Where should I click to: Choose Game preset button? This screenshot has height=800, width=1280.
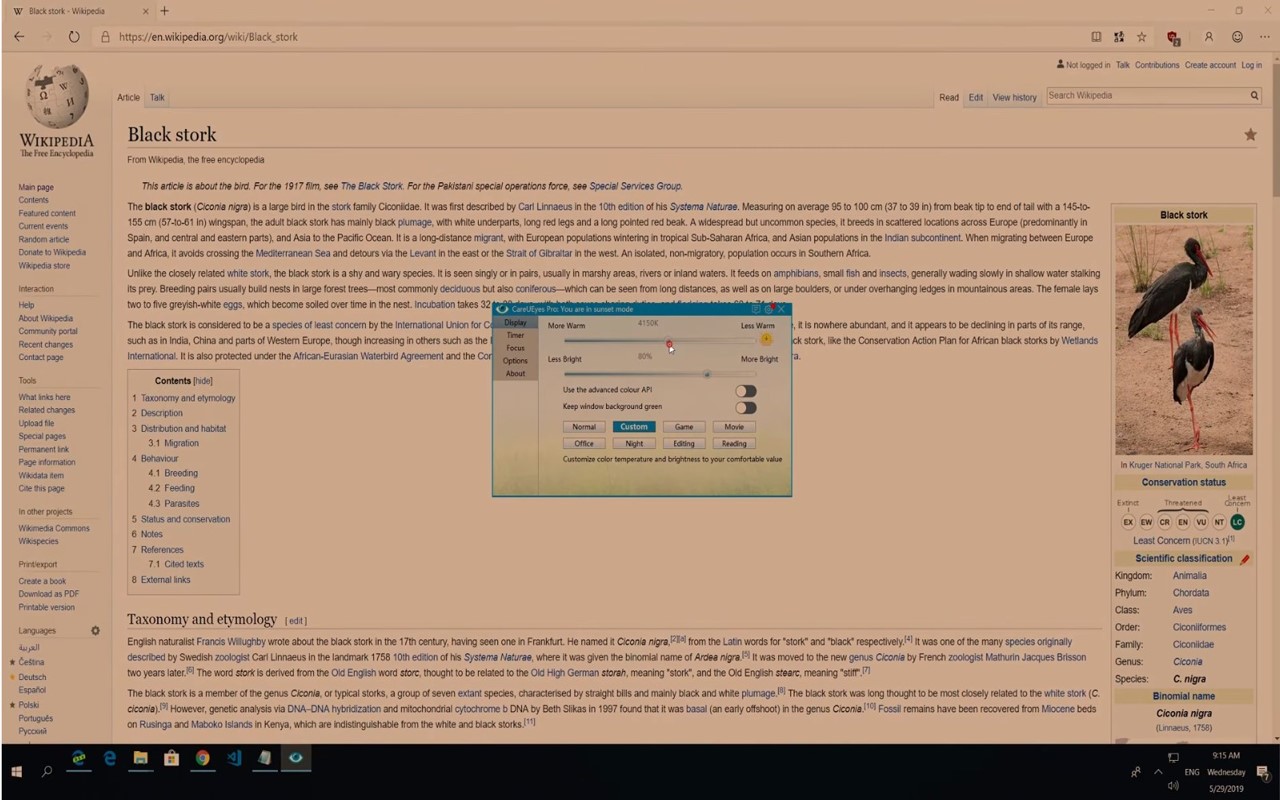pyautogui.click(x=684, y=427)
